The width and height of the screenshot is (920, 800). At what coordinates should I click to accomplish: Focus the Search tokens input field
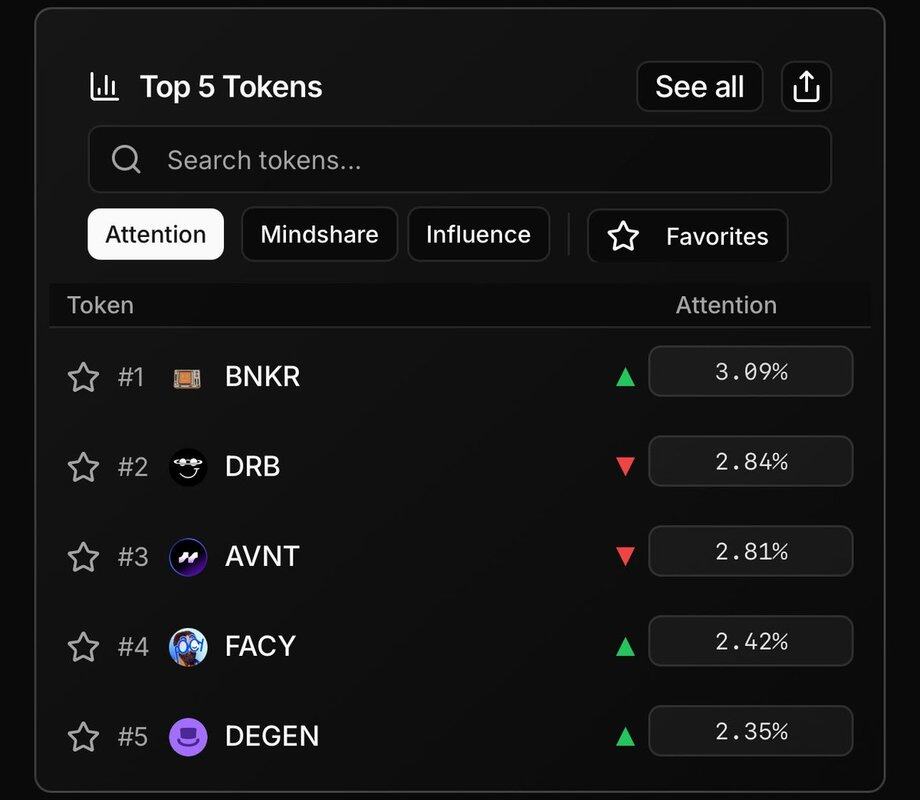[x=480, y=160]
